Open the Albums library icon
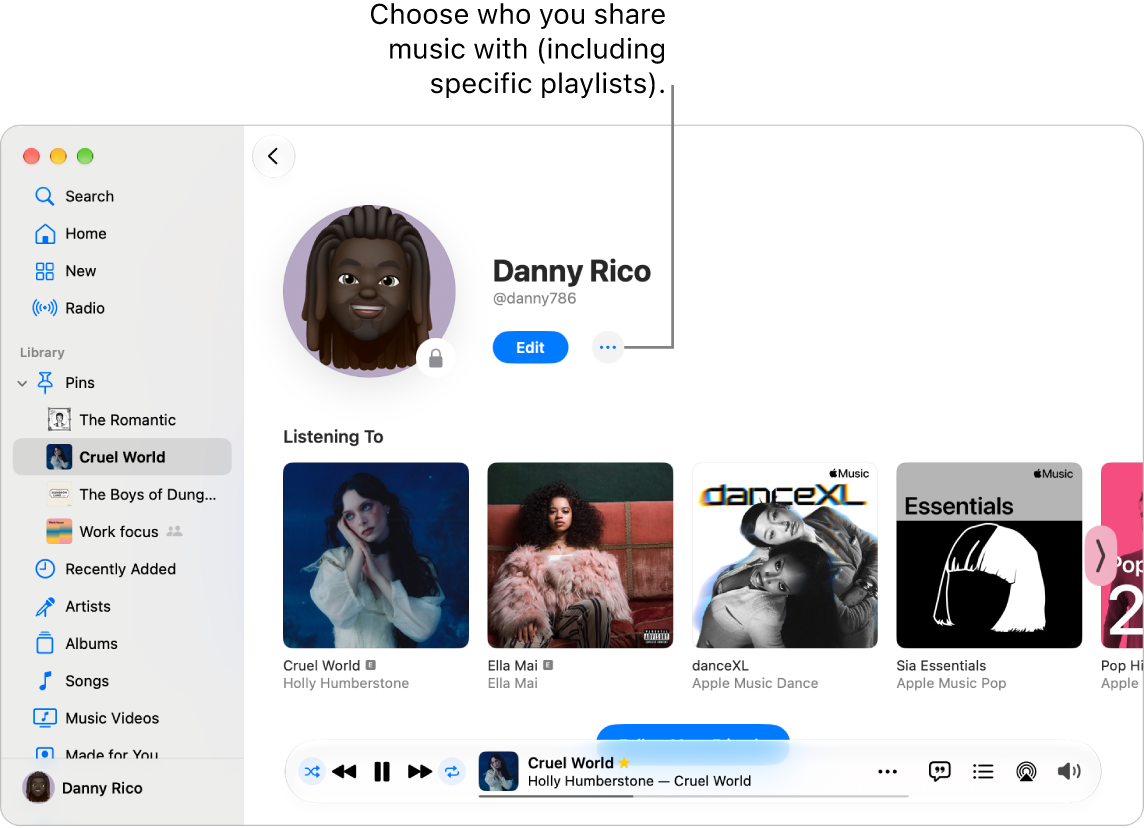This screenshot has width=1144, height=828. click(x=45, y=643)
